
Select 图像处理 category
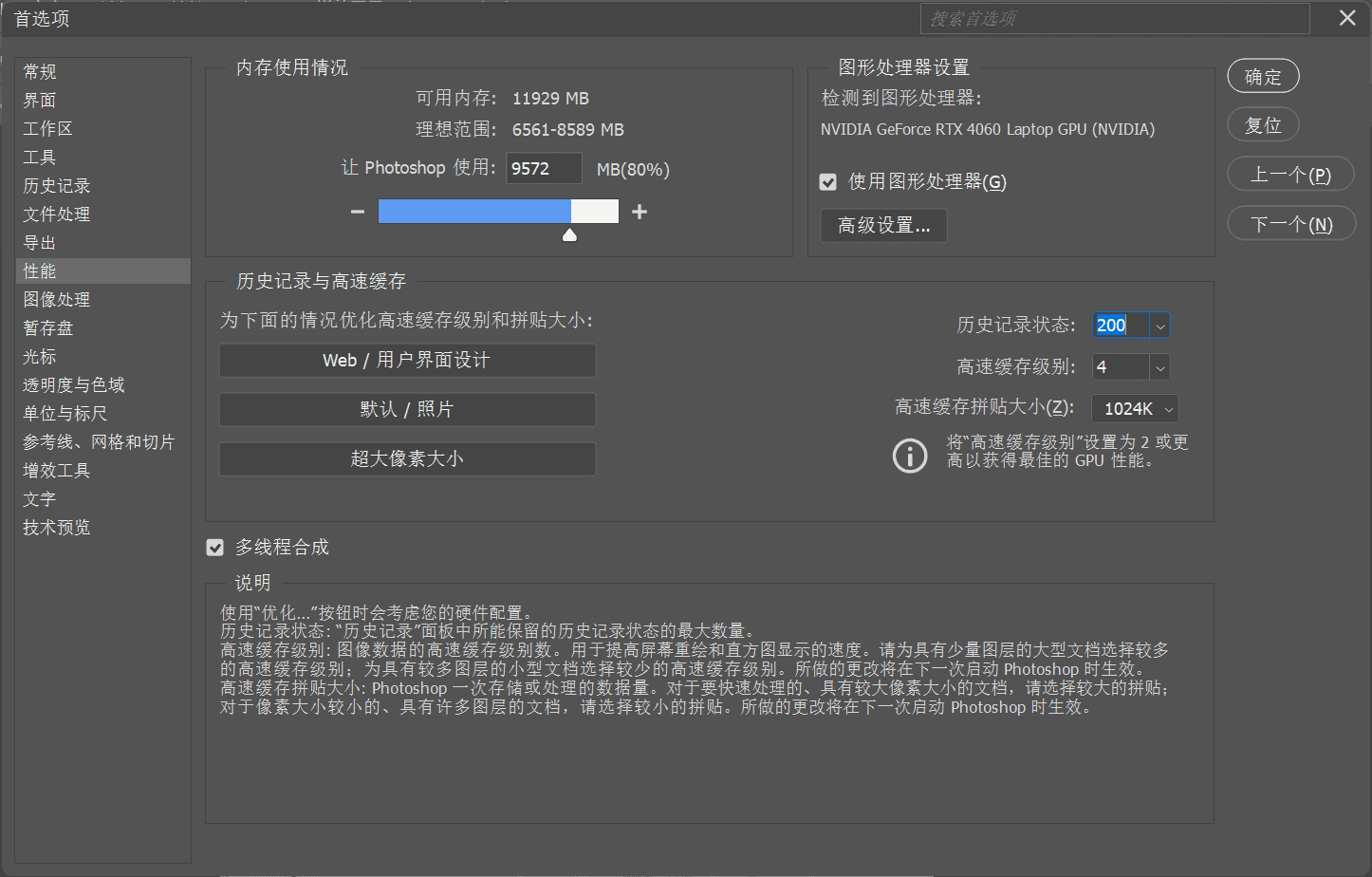click(102, 300)
